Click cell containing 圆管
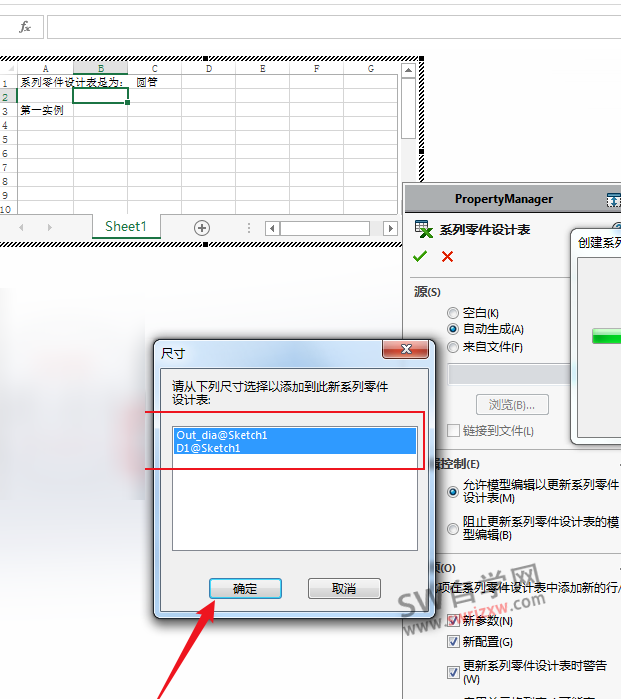This screenshot has height=699, width=621. click(x=155, y=82)
